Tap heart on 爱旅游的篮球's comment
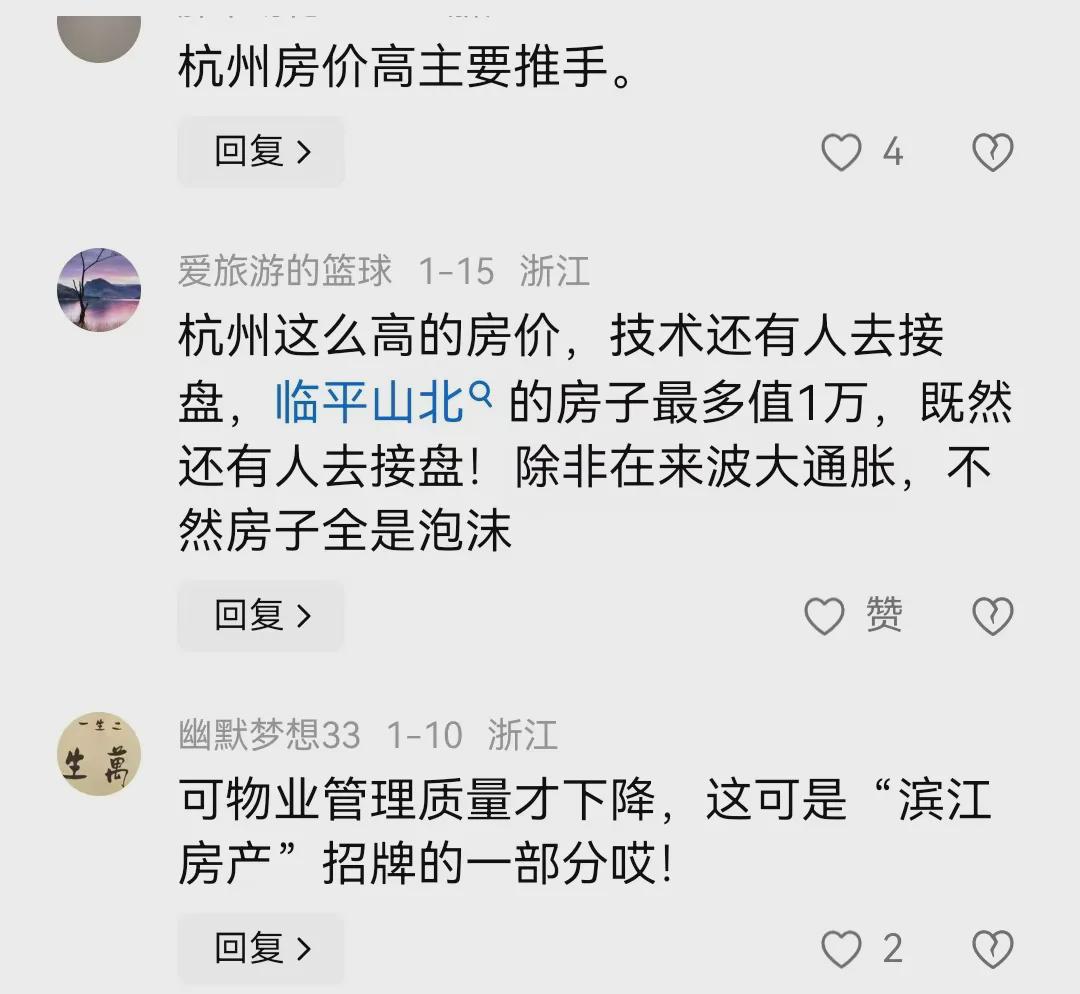The width and height of the screenshot is (1080, 994). coord(824,616)
